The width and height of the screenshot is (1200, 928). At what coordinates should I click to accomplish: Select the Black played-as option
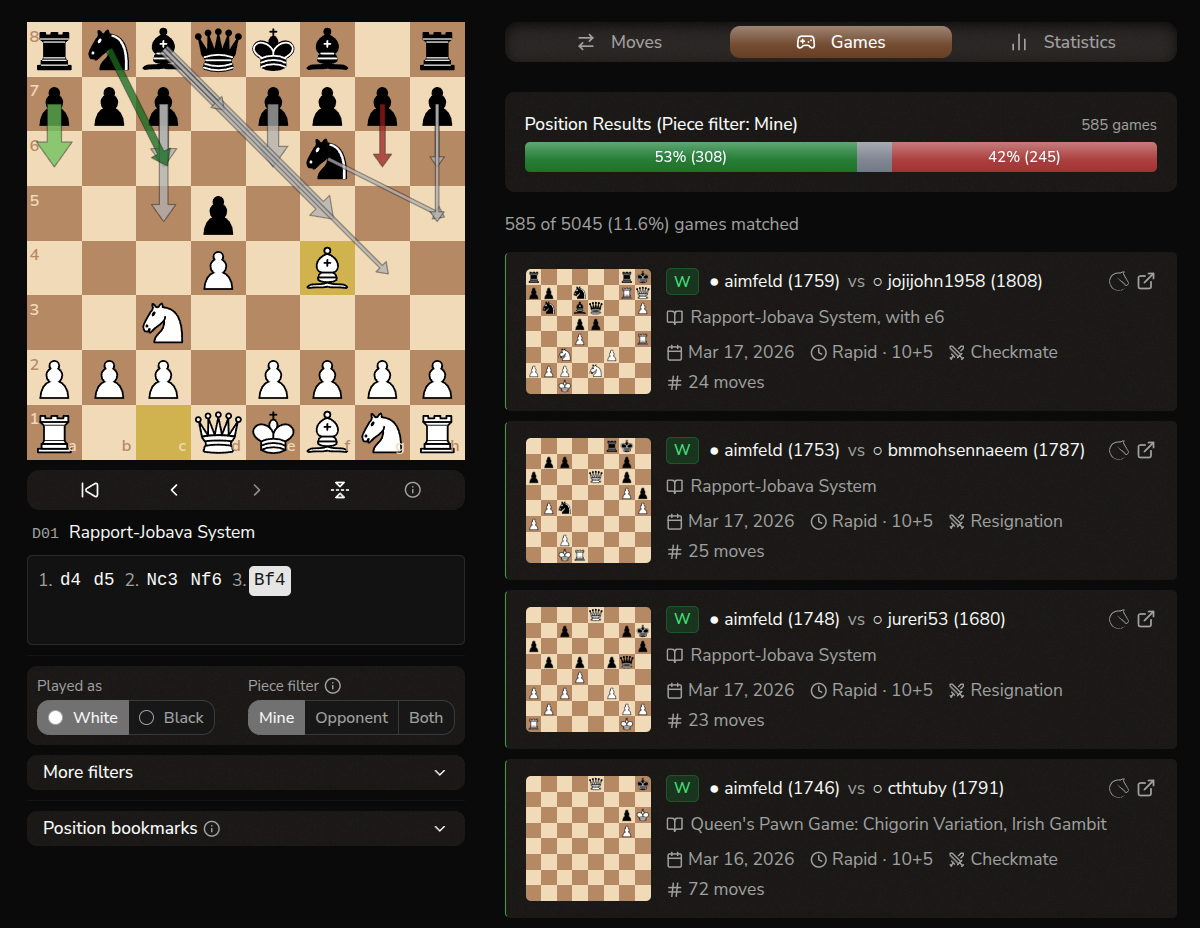click(172, 717)
